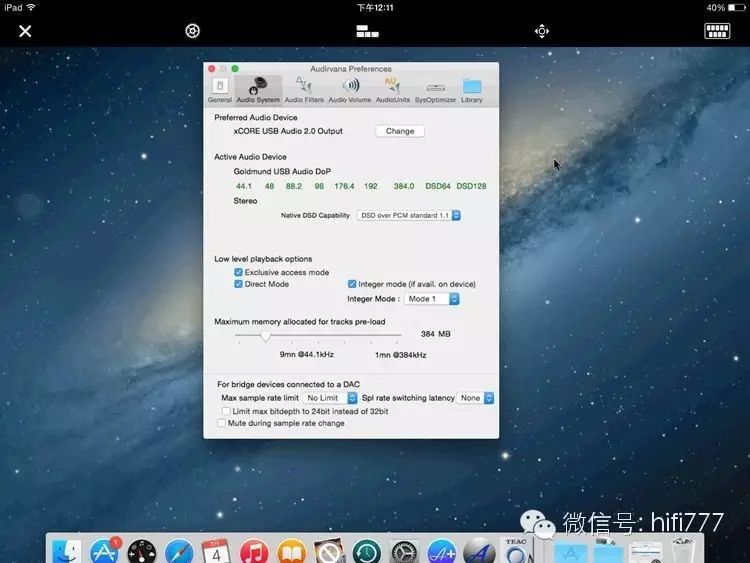The width and height of the screenshot is (750, 563).
Task: Click the memory pre-load slider thumb
Action: [x=265, y=336]
